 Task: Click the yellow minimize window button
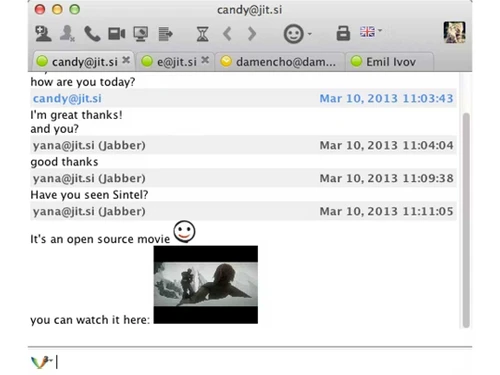pyautogui.click(x=57, y=9)
